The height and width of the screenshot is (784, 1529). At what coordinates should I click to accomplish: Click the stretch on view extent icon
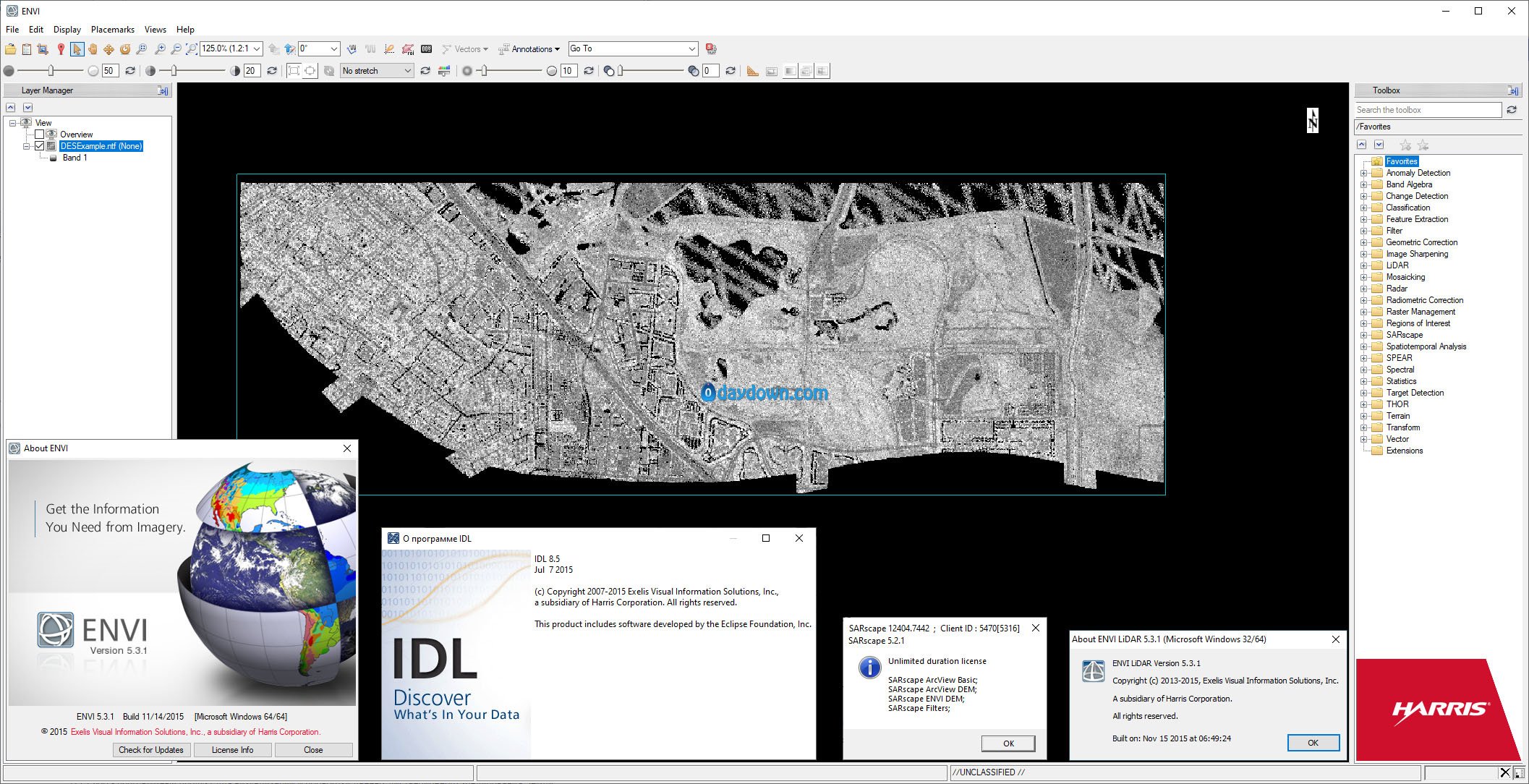coord(310,71)
